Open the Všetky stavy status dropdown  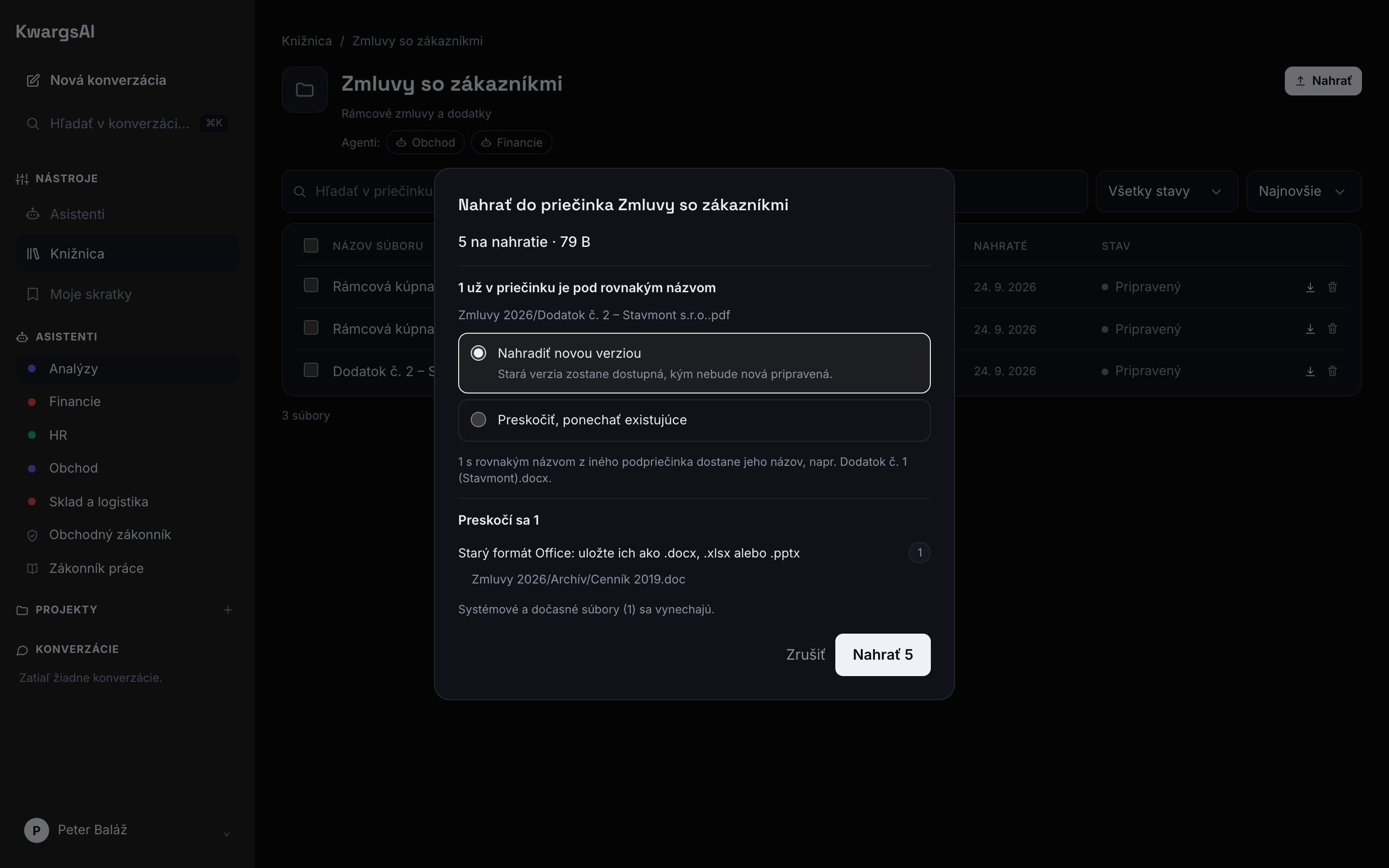[x=1166, y=191]
